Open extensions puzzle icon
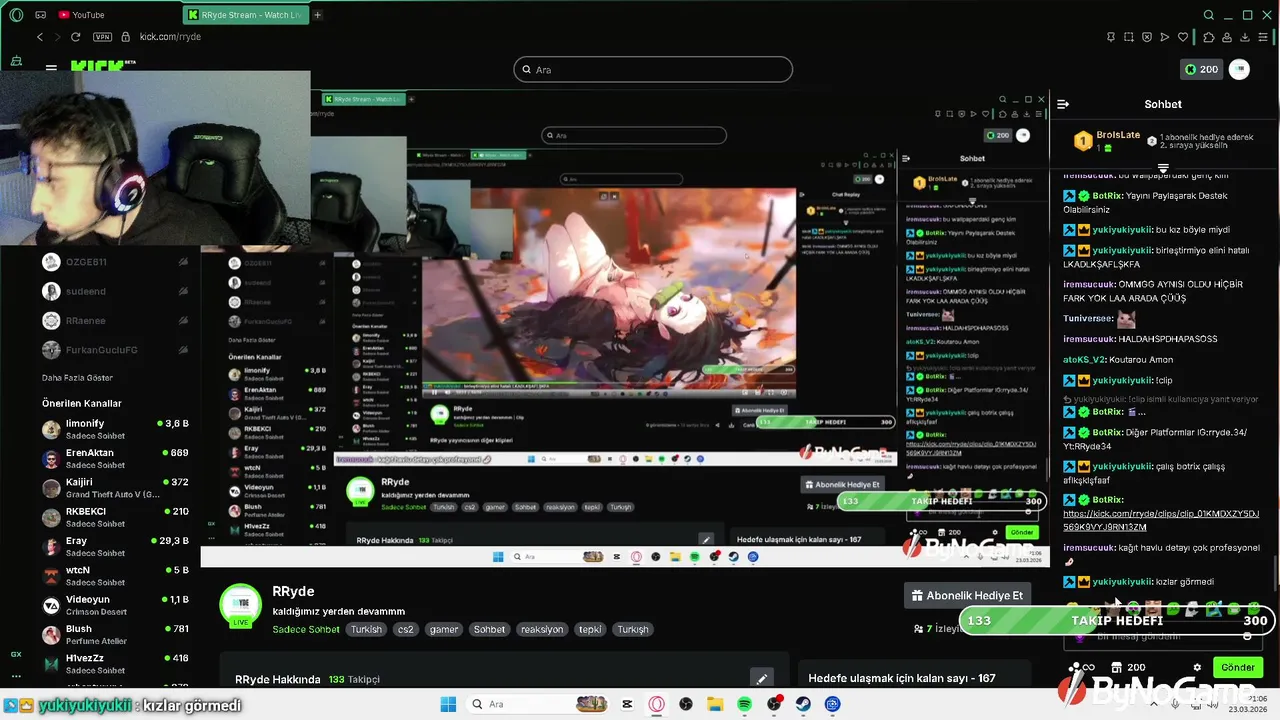 (x=1209, y=37)
